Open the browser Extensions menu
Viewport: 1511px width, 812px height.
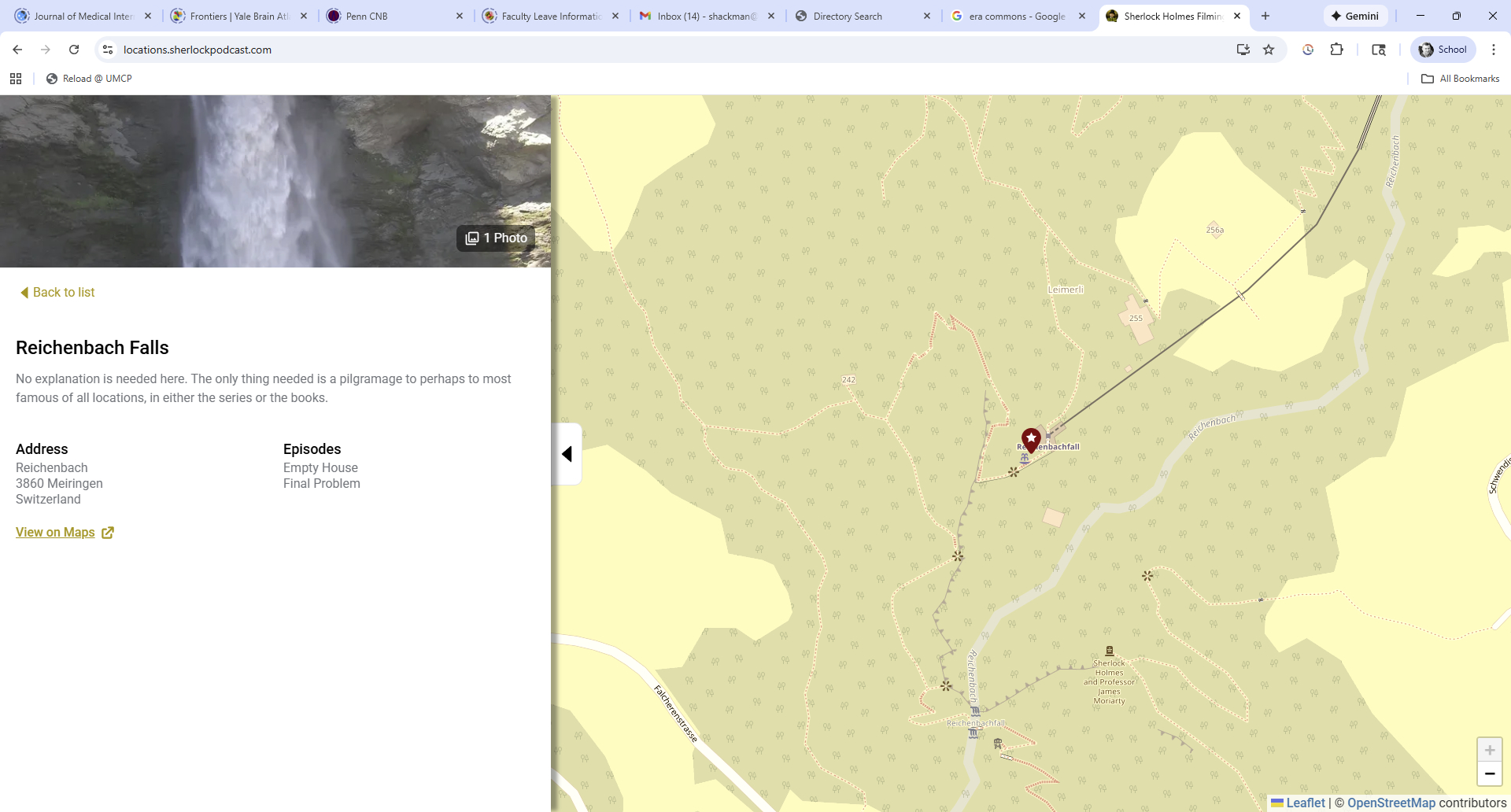(x=1336, y=50)
